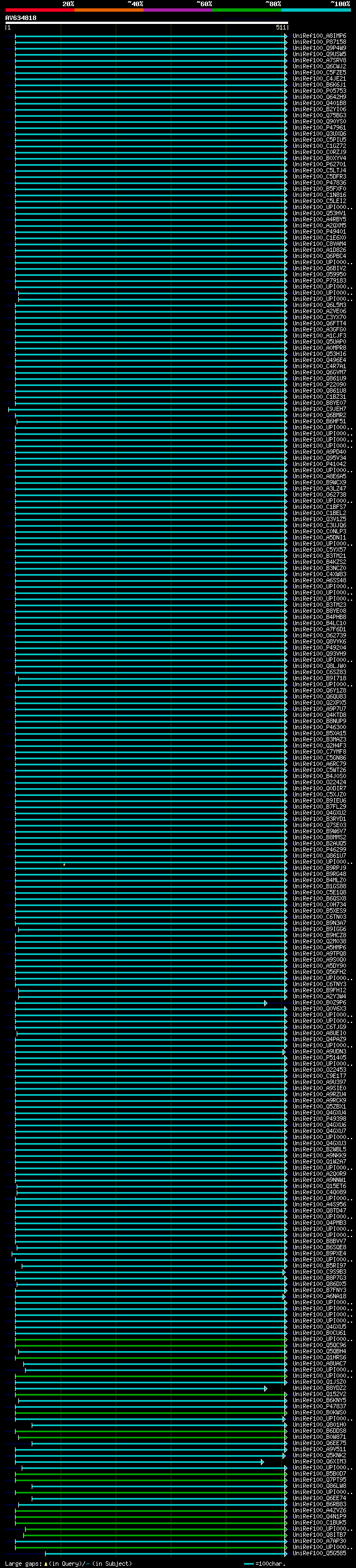This screenshot has height=1568, width=356.
Task: Select the UniRef100_Q75B63 label
Action: [x=319, y=115]
